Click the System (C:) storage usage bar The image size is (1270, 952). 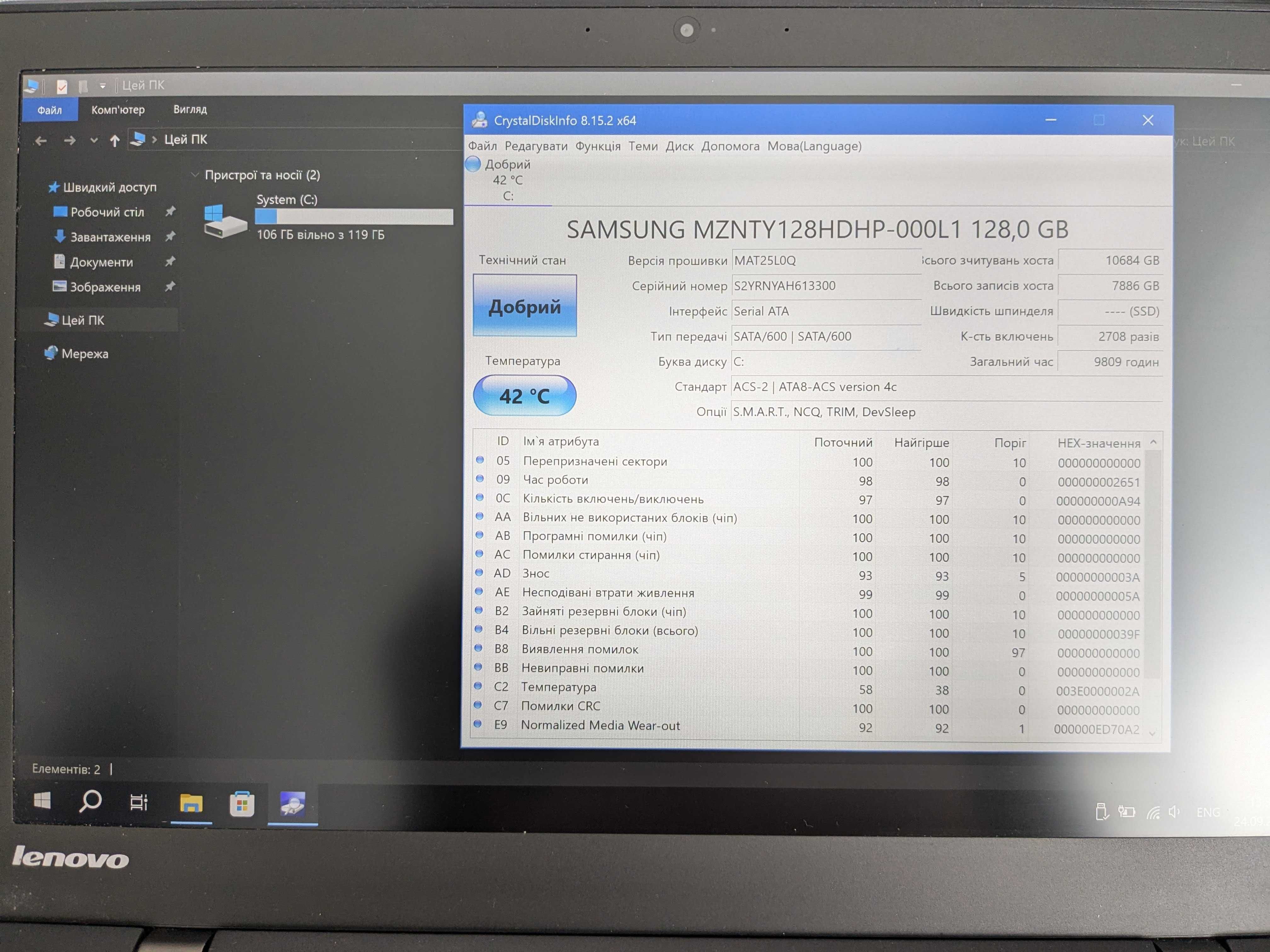354,216
